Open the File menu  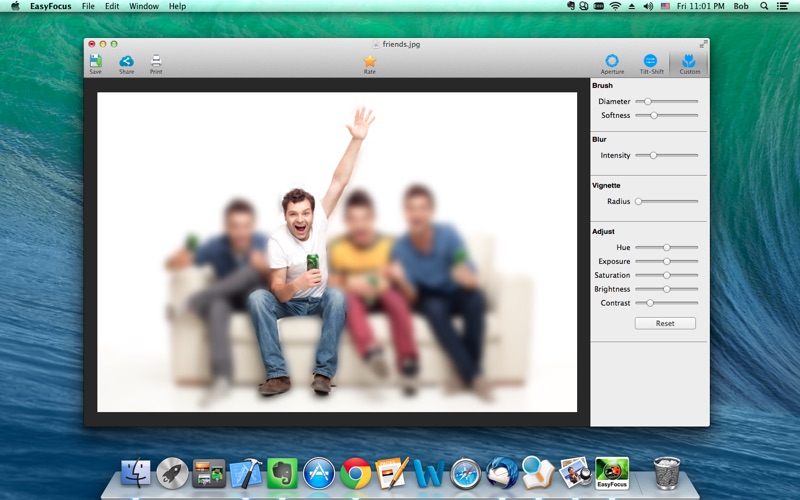pos(88,6)
